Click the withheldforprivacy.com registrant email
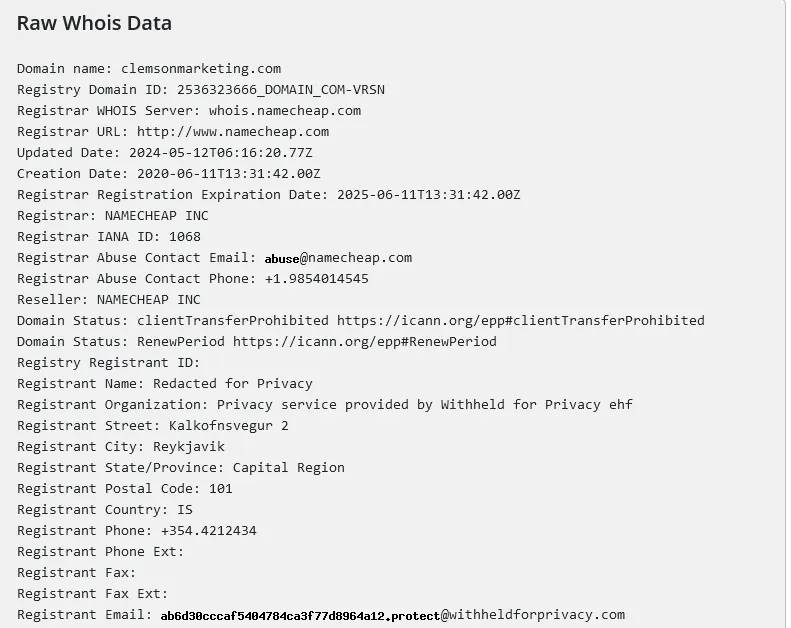The height and width of the screenshot is (628, 791). (x=392, y=615)
